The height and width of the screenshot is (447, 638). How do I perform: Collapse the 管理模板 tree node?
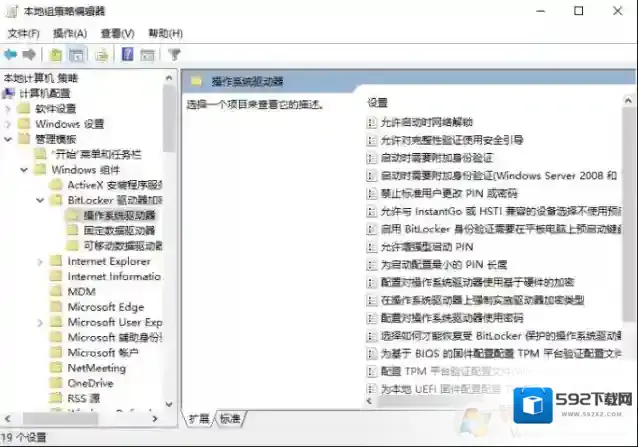point(9,139)
